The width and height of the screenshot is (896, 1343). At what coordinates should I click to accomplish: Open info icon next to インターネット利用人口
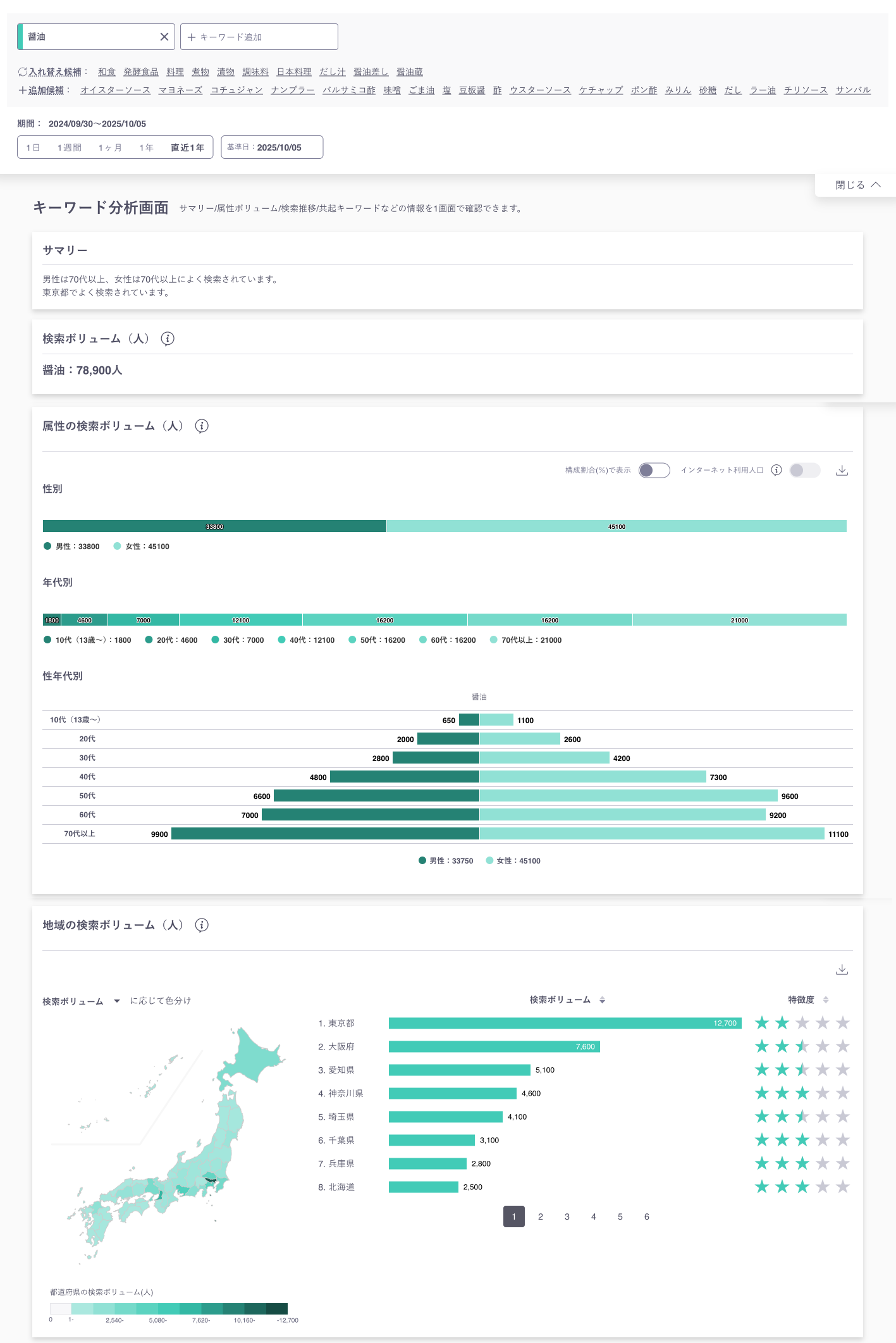776,470
